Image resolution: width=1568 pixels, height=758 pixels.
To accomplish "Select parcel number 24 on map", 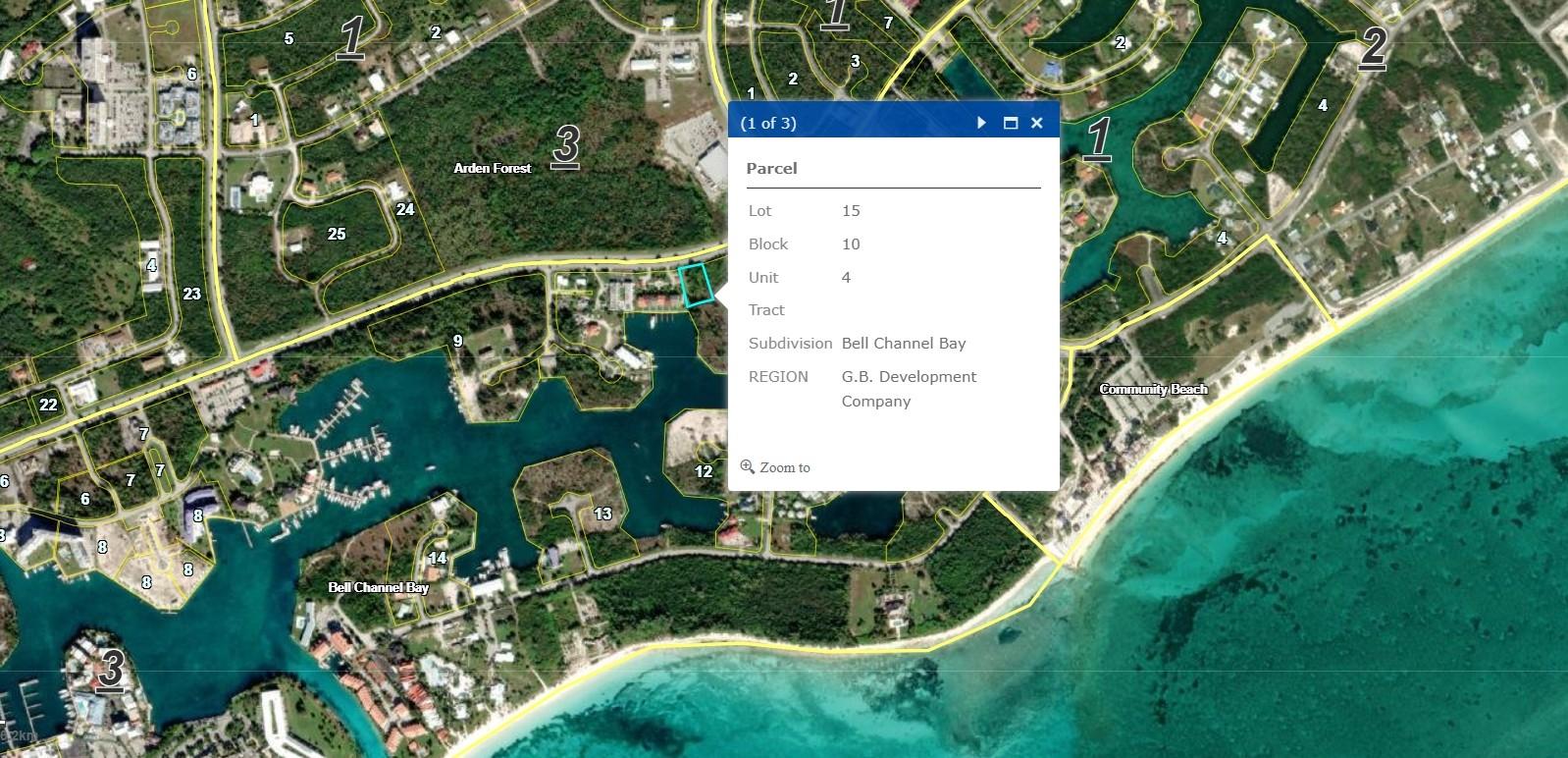I will pyautogui.click(x=405, y=209).
